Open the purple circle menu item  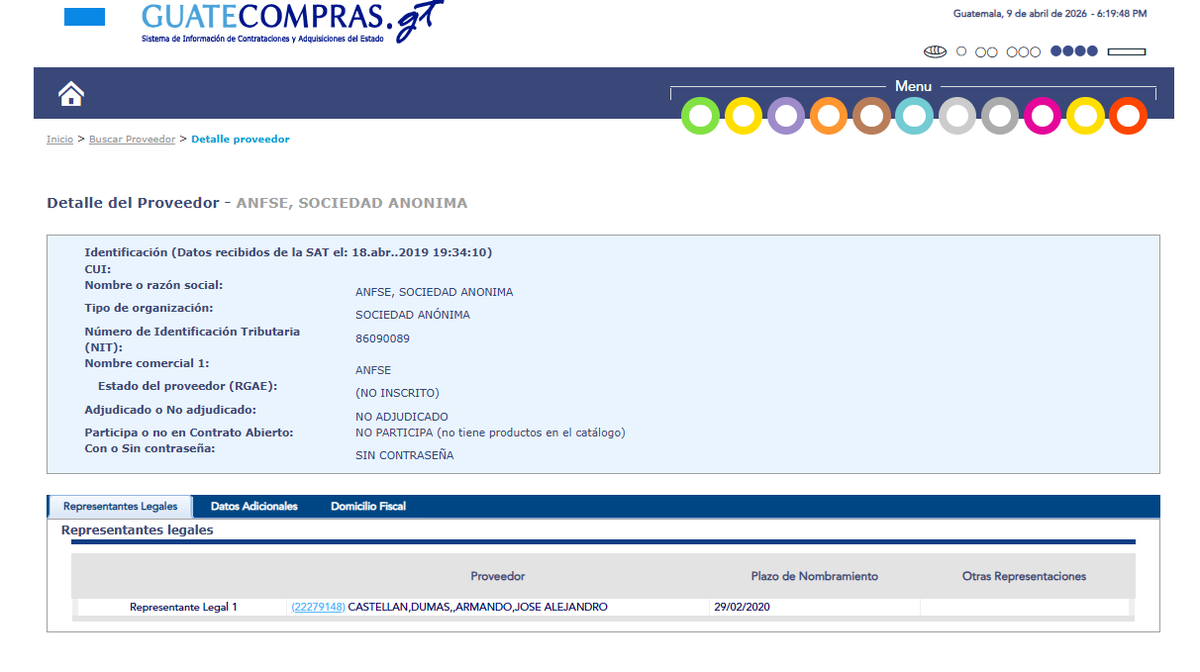pos(786,116)
